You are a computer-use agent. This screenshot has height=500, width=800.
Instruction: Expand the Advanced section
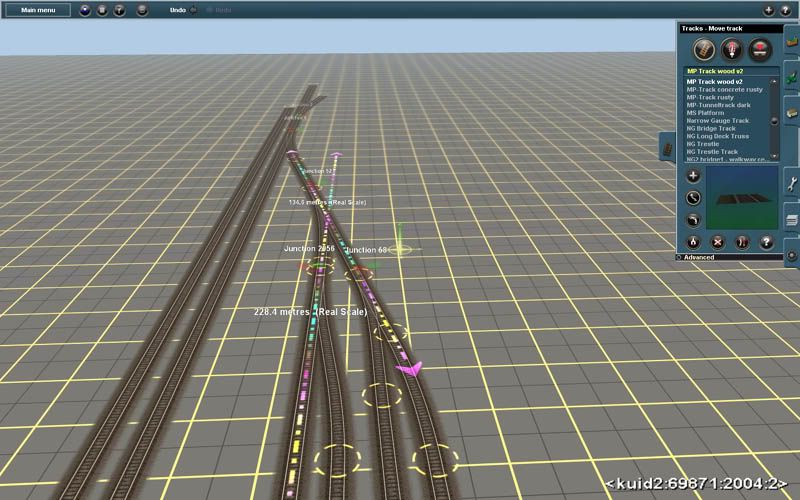click(x=698, y=257)
